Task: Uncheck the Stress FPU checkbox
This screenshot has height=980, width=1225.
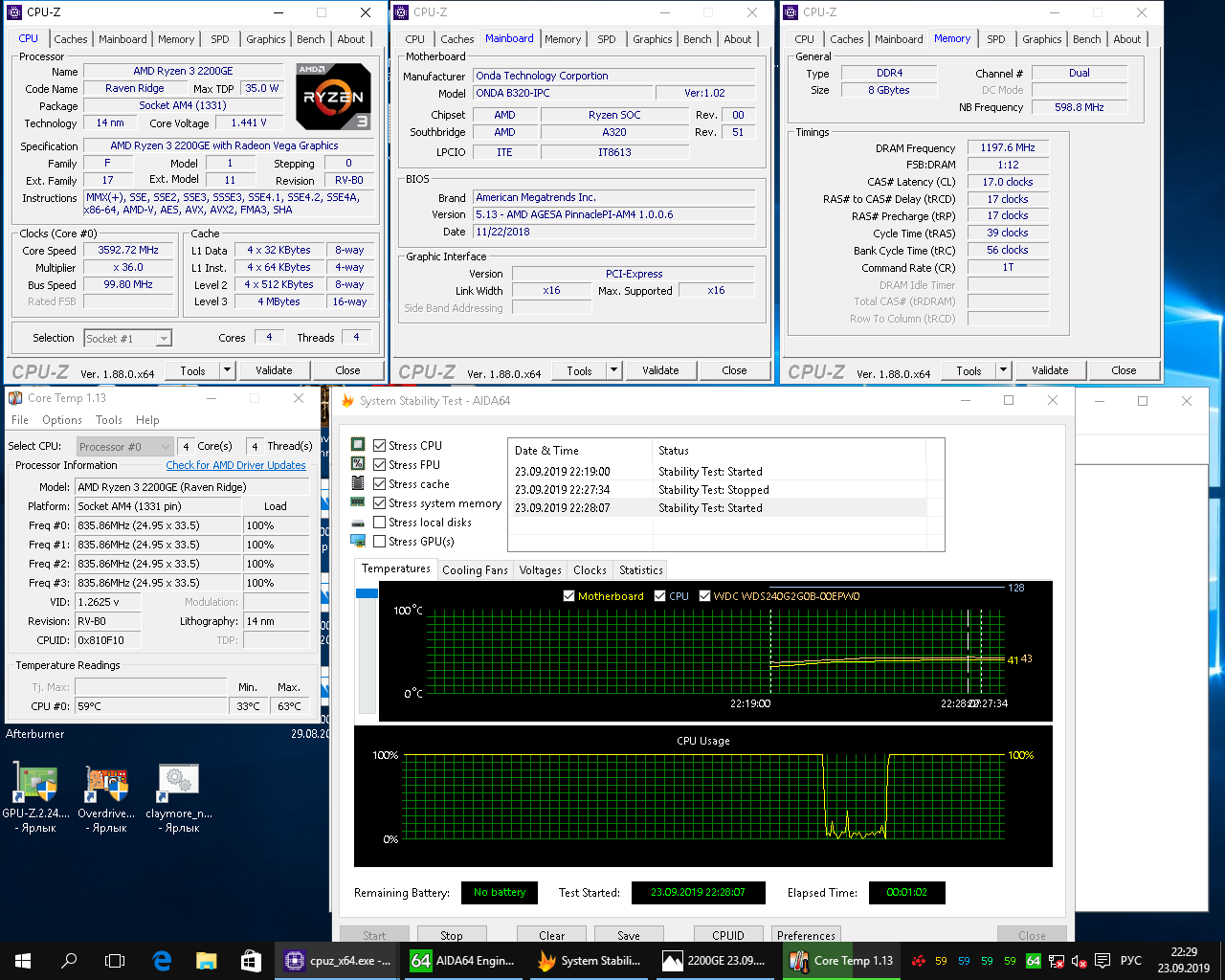Action: point(380,465)
